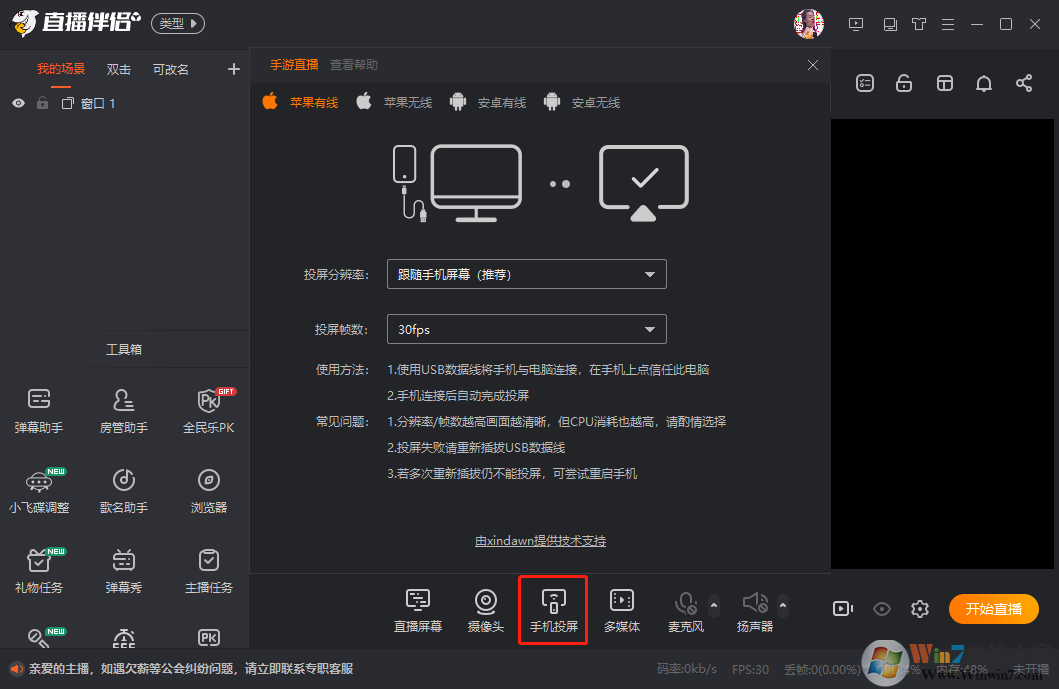This screenshot has width=1059, height=689.
Task: Switch to the 安卓有线 tab
Action: tap(488, 102)
